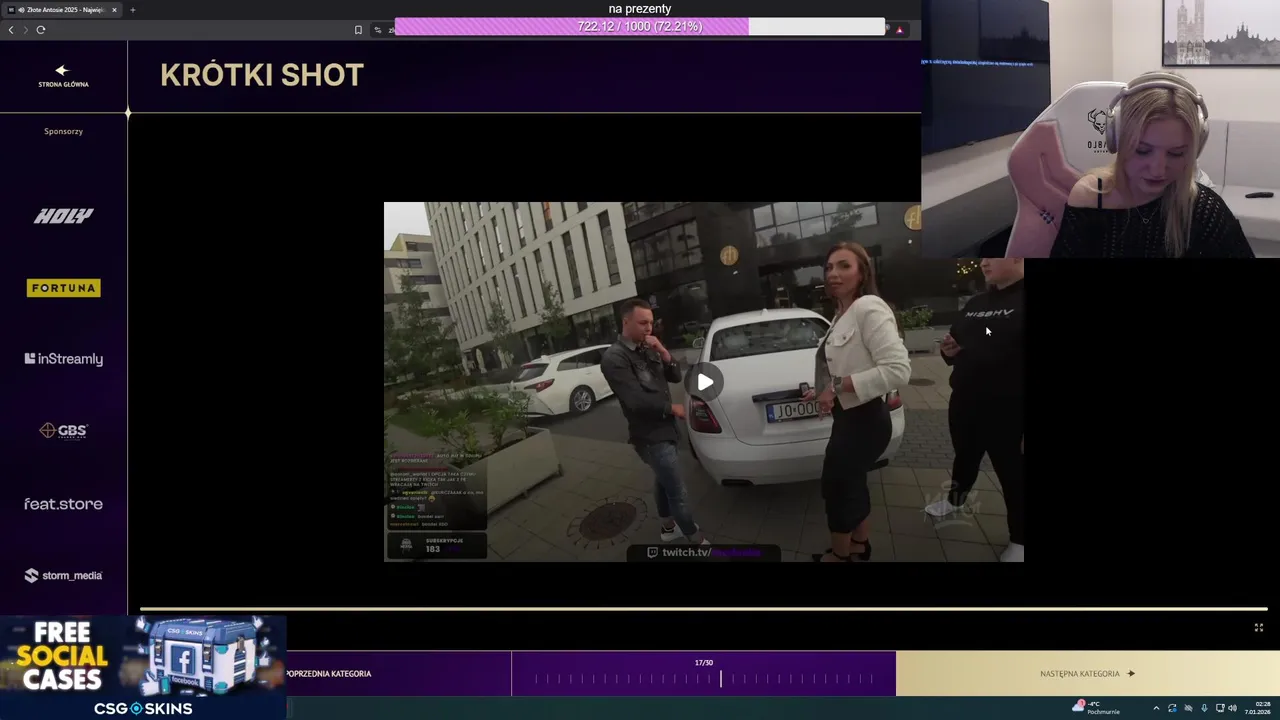
Task: Toggle fullscreen for the video player
Action: click(x=1259, y=628)
